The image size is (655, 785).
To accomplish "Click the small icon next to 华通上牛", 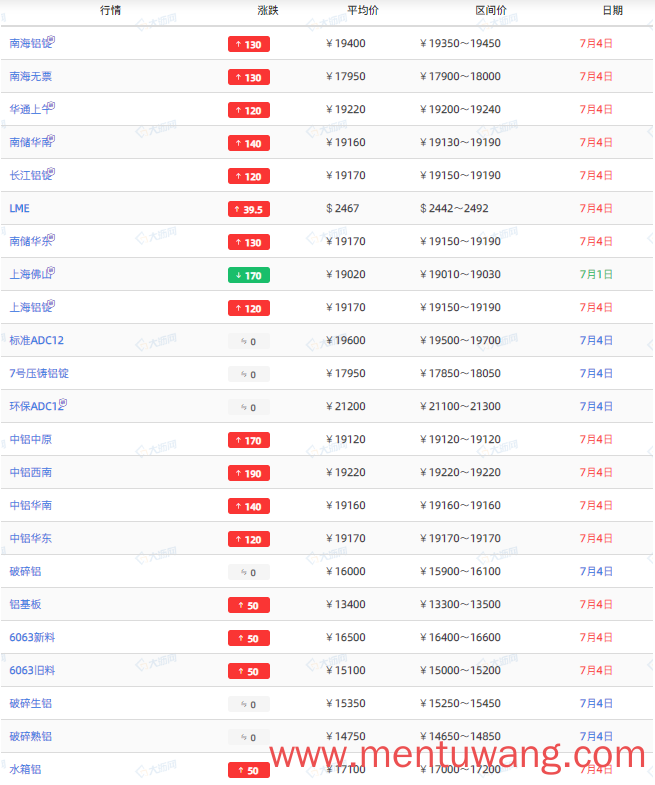I will [51, 106].
